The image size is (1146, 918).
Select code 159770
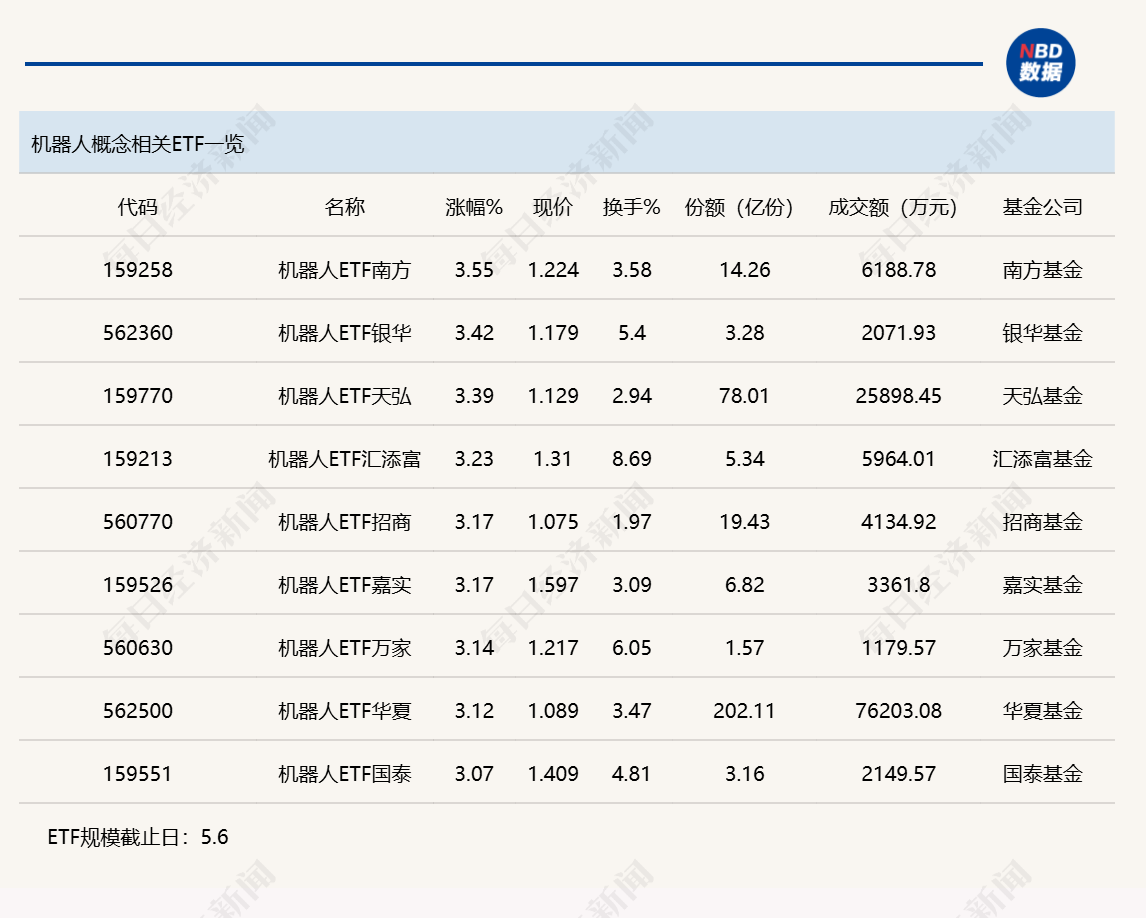tap(137, 395)
